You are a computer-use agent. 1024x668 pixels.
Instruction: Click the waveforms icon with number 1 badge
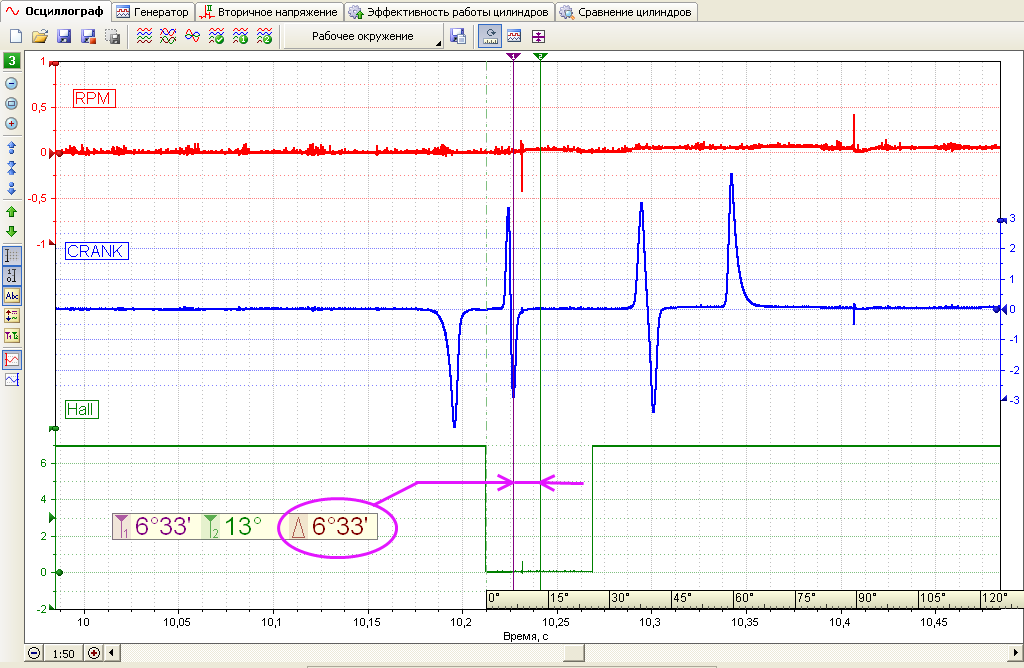[240, 37]
